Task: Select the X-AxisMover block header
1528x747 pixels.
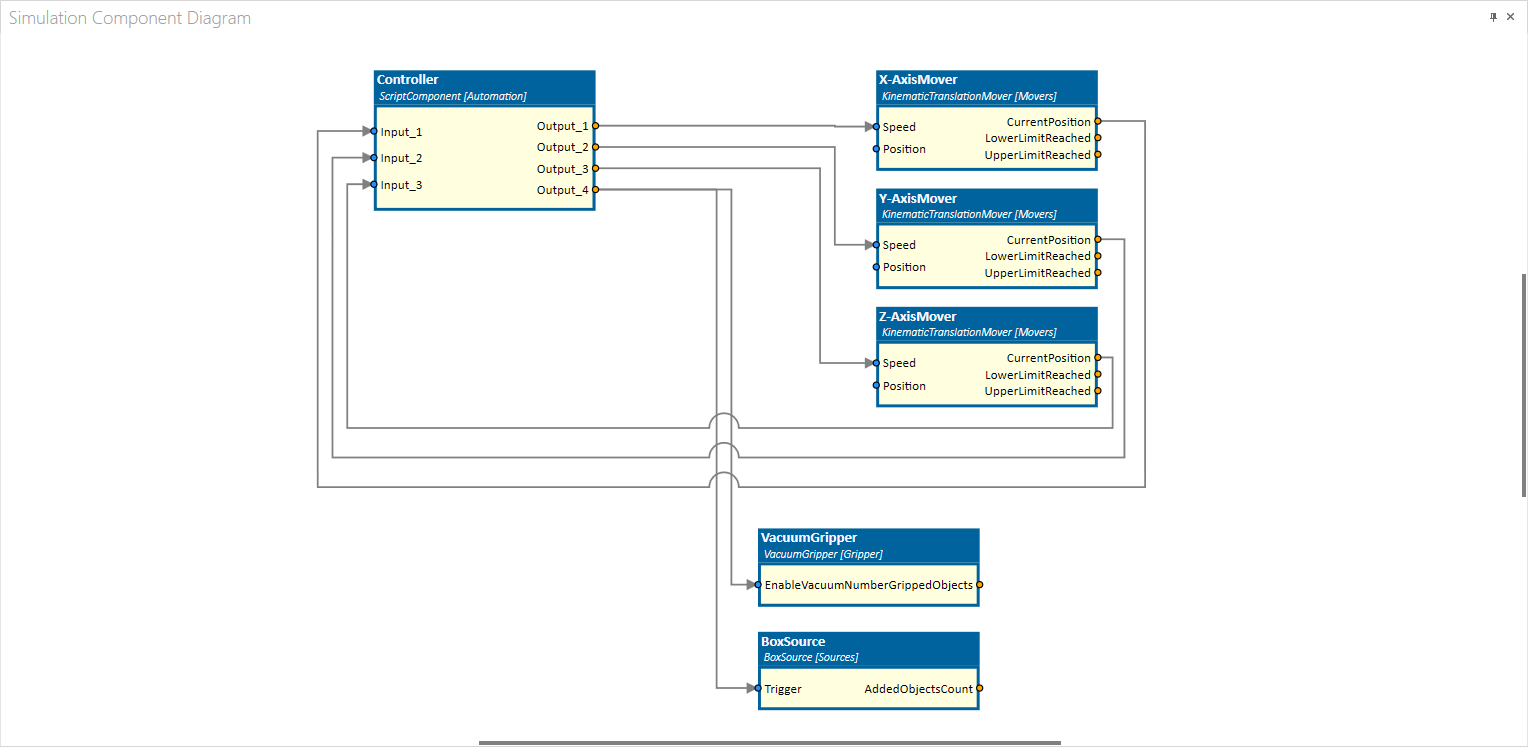Action: pos(986,88)
